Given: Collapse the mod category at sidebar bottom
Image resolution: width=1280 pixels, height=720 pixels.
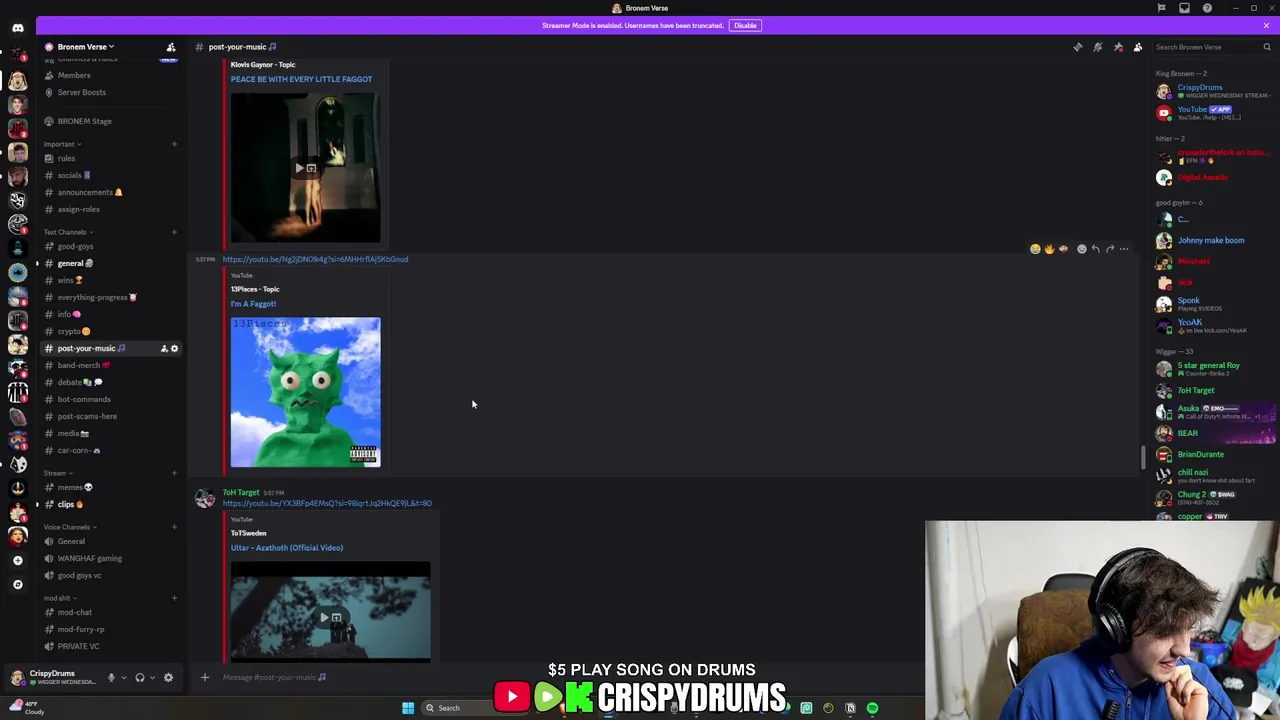Looking at the screenshot, I should tap(59, 598).
